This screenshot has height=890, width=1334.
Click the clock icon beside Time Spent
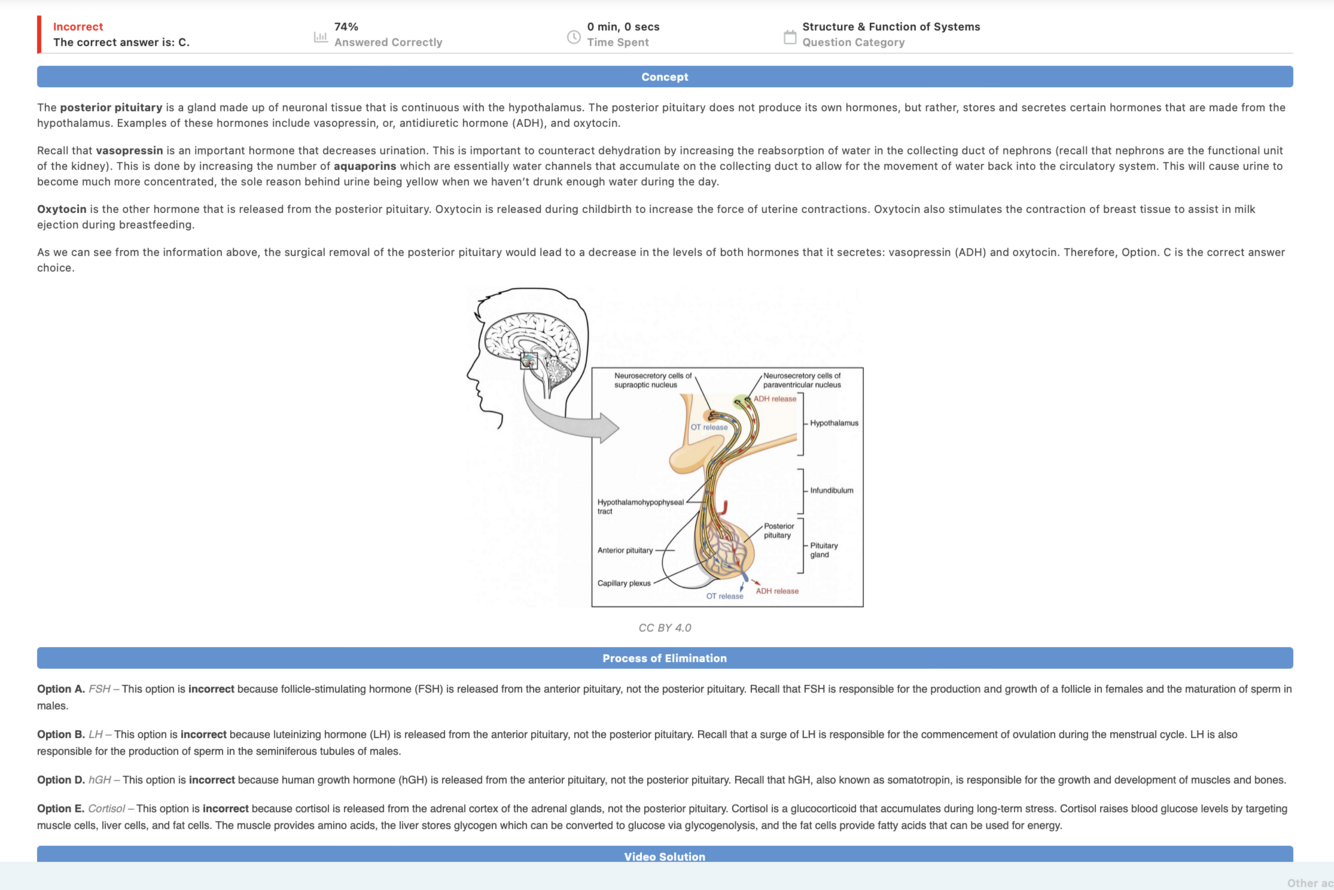click(574, 38)
